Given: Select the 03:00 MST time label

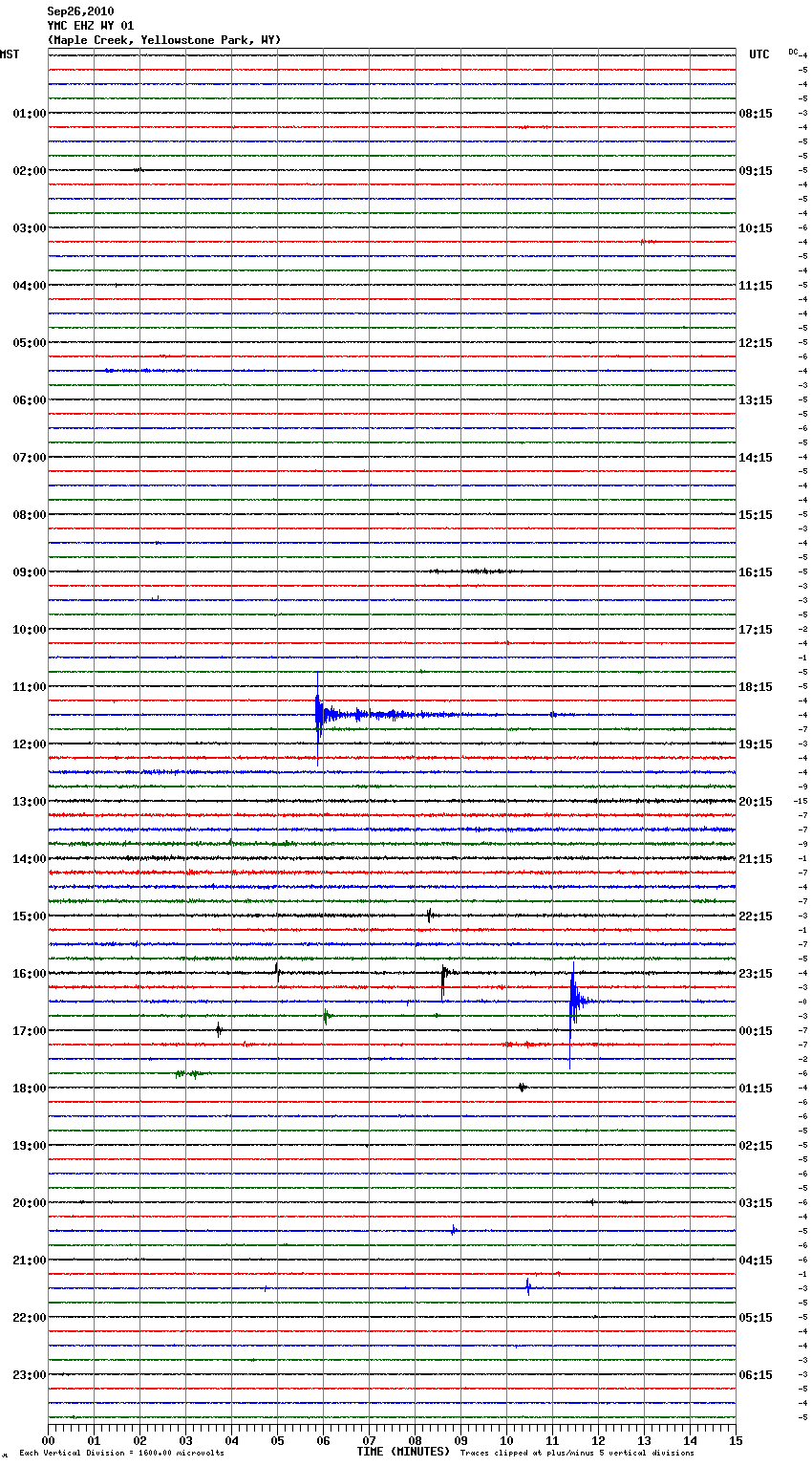Looking at the screenshot, I should coord(29,228).
